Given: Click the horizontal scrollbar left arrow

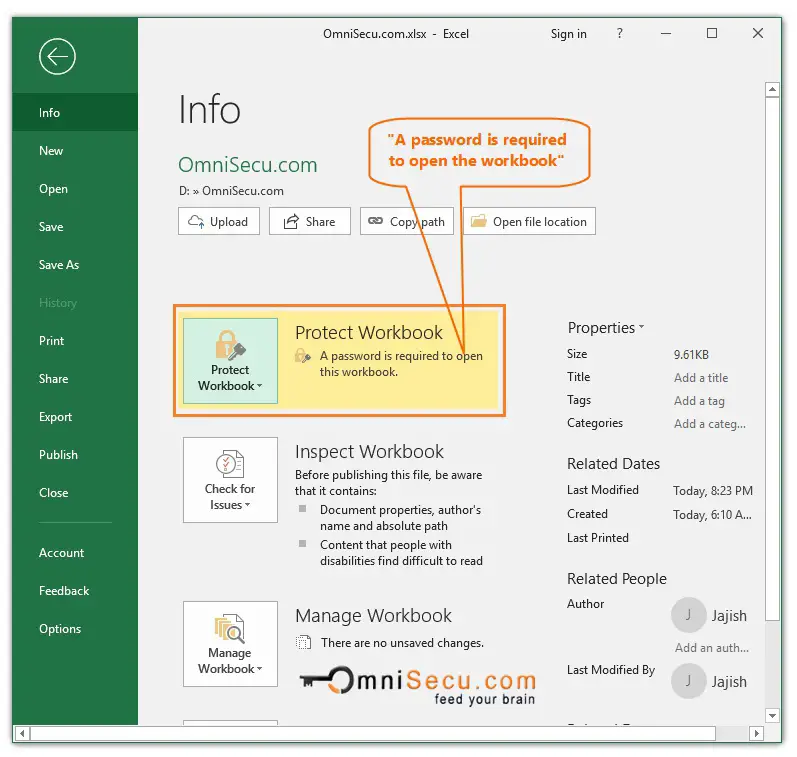Looking at the screenshot, I should [22, 733].
